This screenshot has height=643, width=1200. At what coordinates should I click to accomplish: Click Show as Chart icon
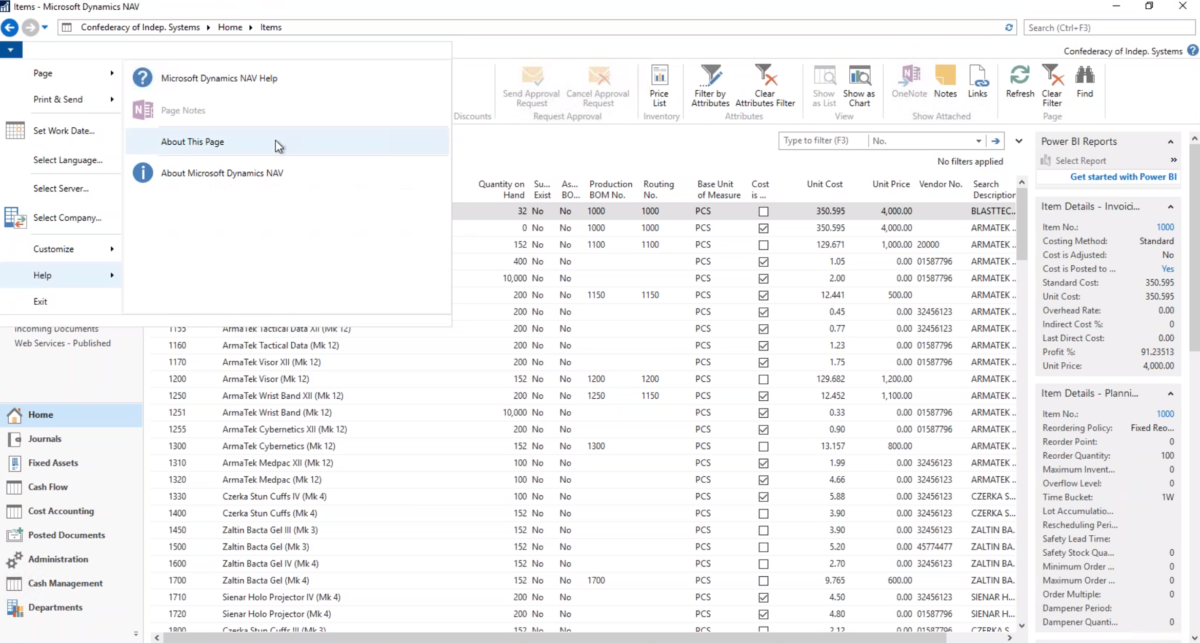[x=859, y=76]
